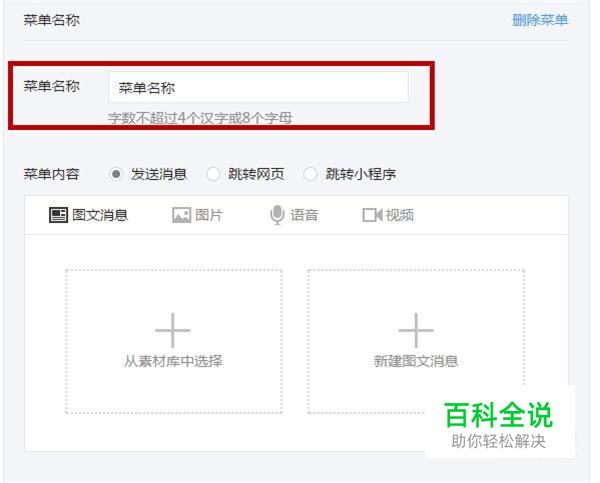The height and width of the screenshot is (483, 600).
Task: Click the 菜单名称 heading at top
Action: tap(52, 20)
